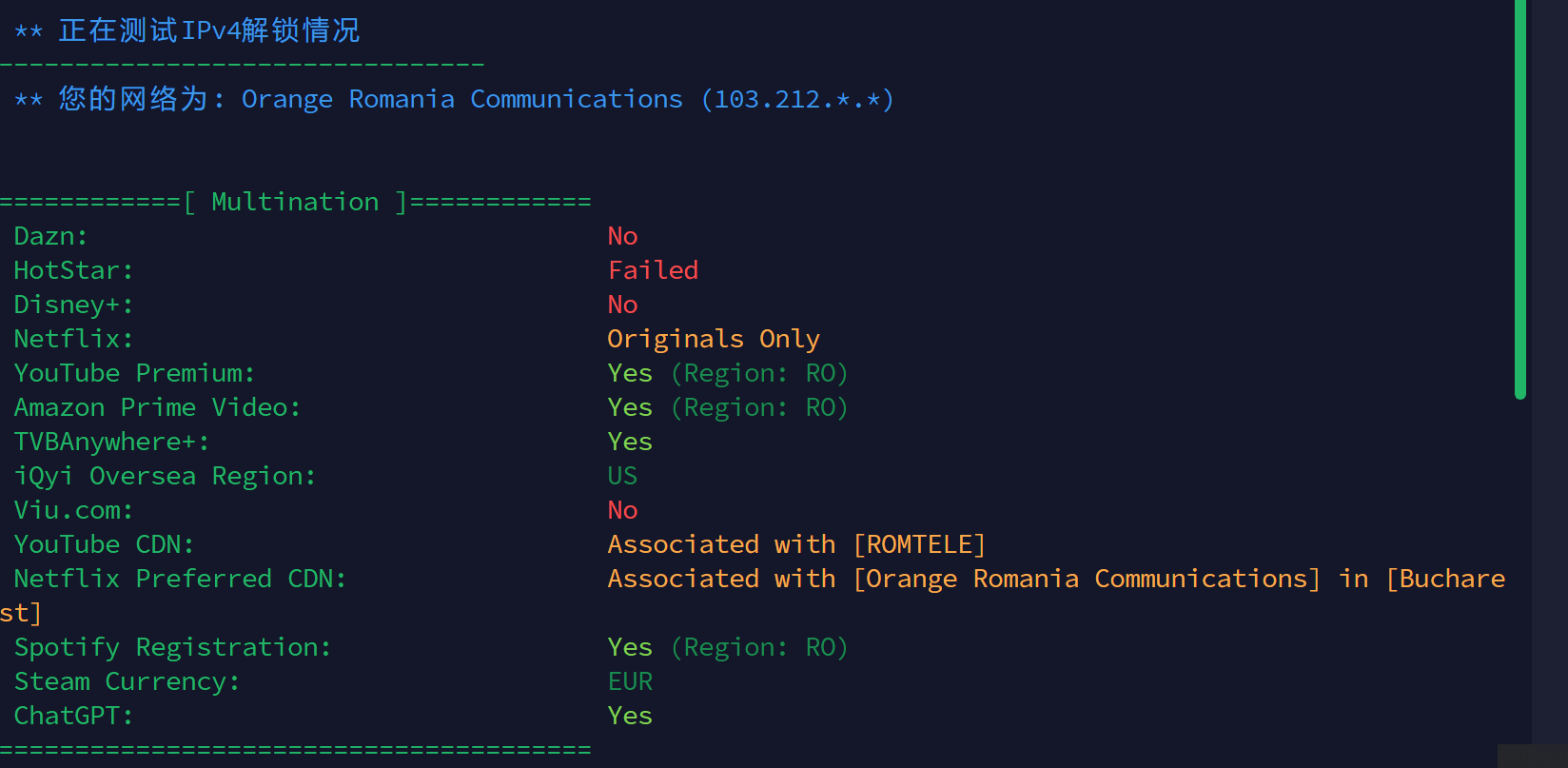Click the HotStar 'Failed' status
1568x768 pixels.
click(x=654, y=270)
